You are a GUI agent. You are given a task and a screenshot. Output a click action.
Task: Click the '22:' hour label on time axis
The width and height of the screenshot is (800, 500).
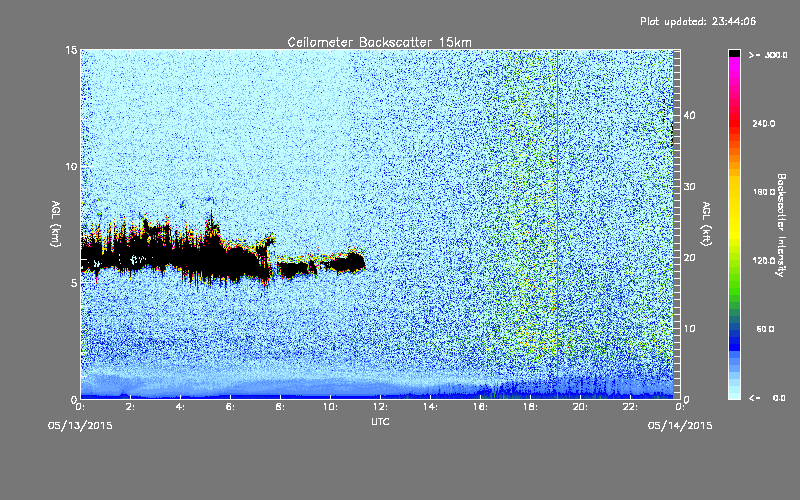pyautogui.click(x=630, y=407)
